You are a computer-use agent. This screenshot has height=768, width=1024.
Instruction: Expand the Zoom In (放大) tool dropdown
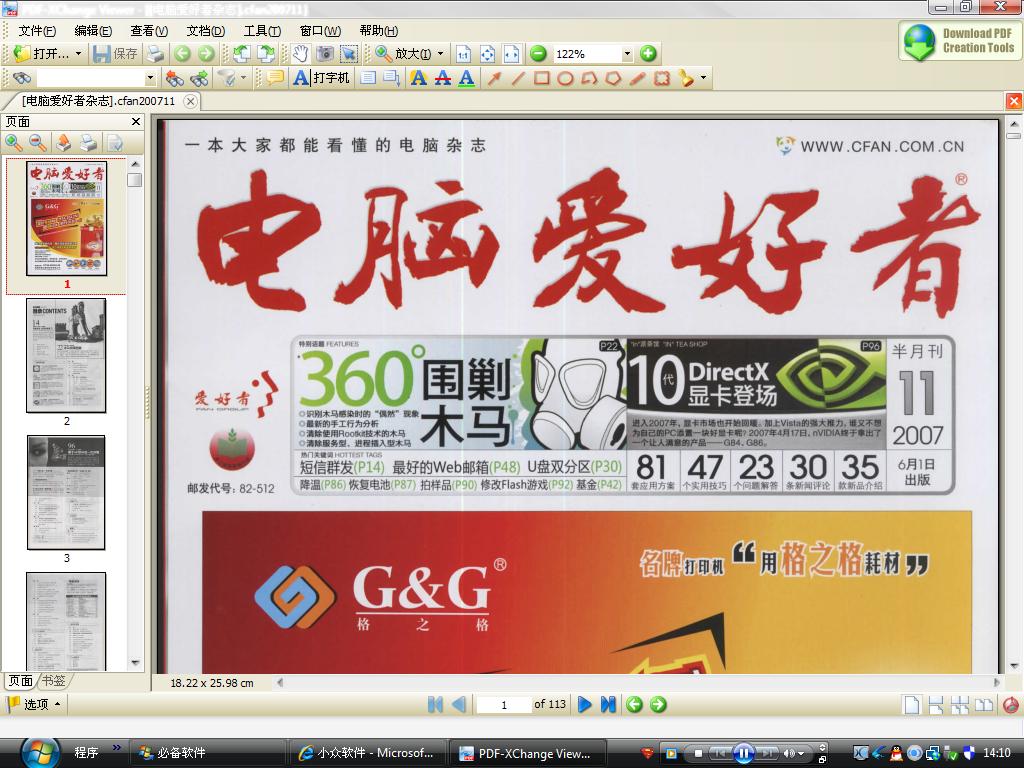tap(440, 54)
